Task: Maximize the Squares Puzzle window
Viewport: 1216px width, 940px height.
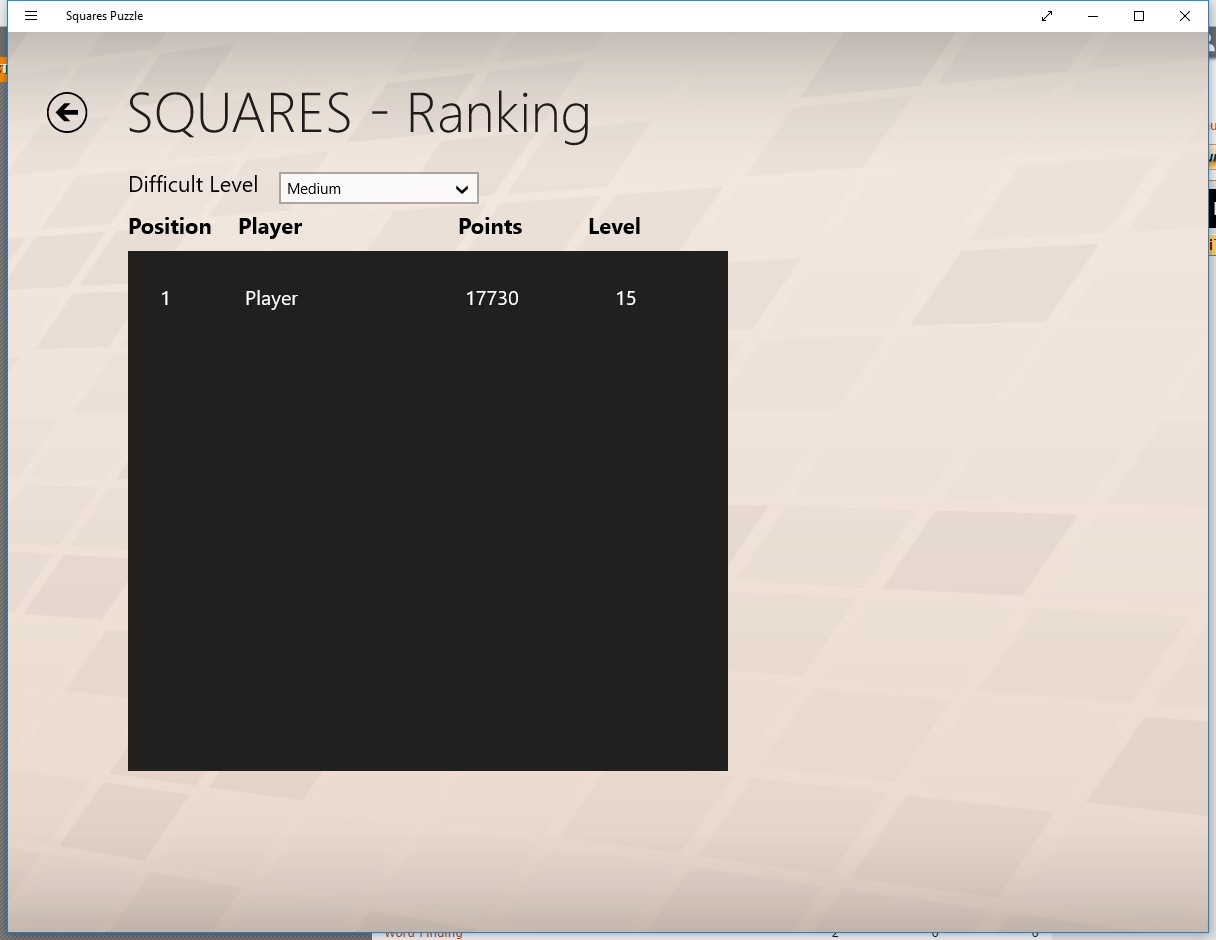Action: click(x=1139, y=16)
